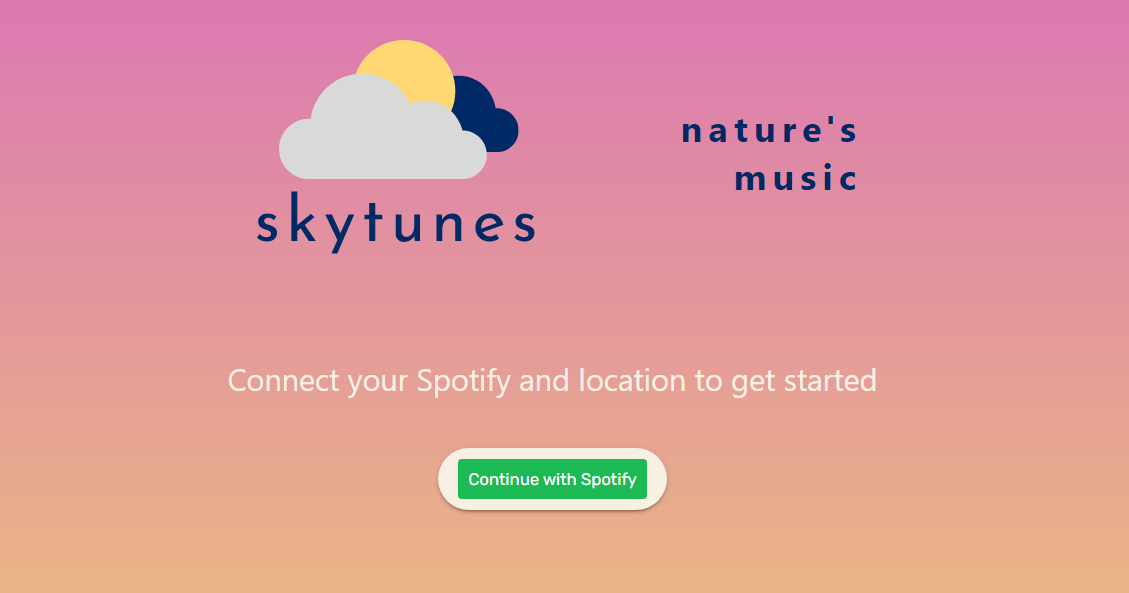Click the word Connect in the instruction sentence
Image resolution: width=1129 pixels, height=593 pixels.
click(284, 381)
